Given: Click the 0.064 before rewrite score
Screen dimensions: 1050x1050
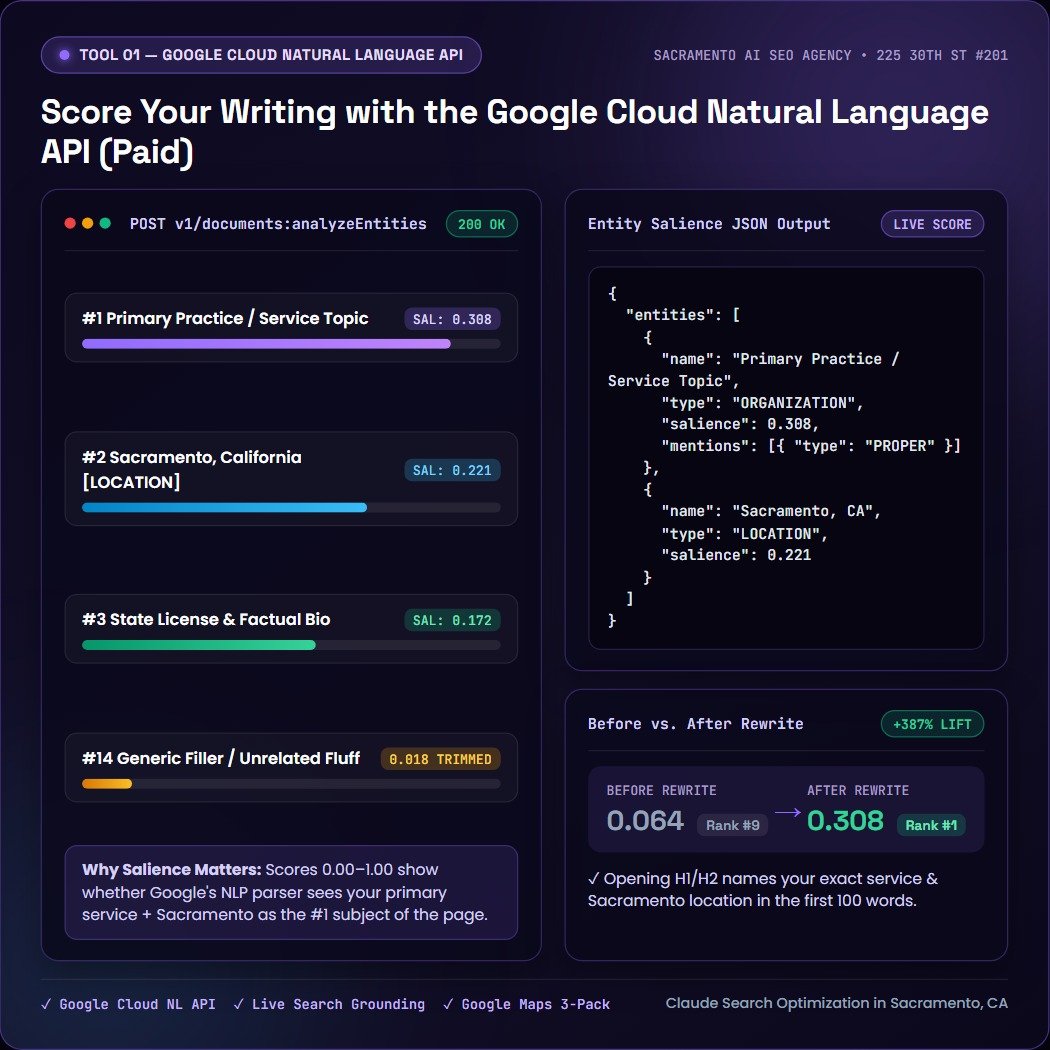Looking at the screenshot, I should pos(645,821).
